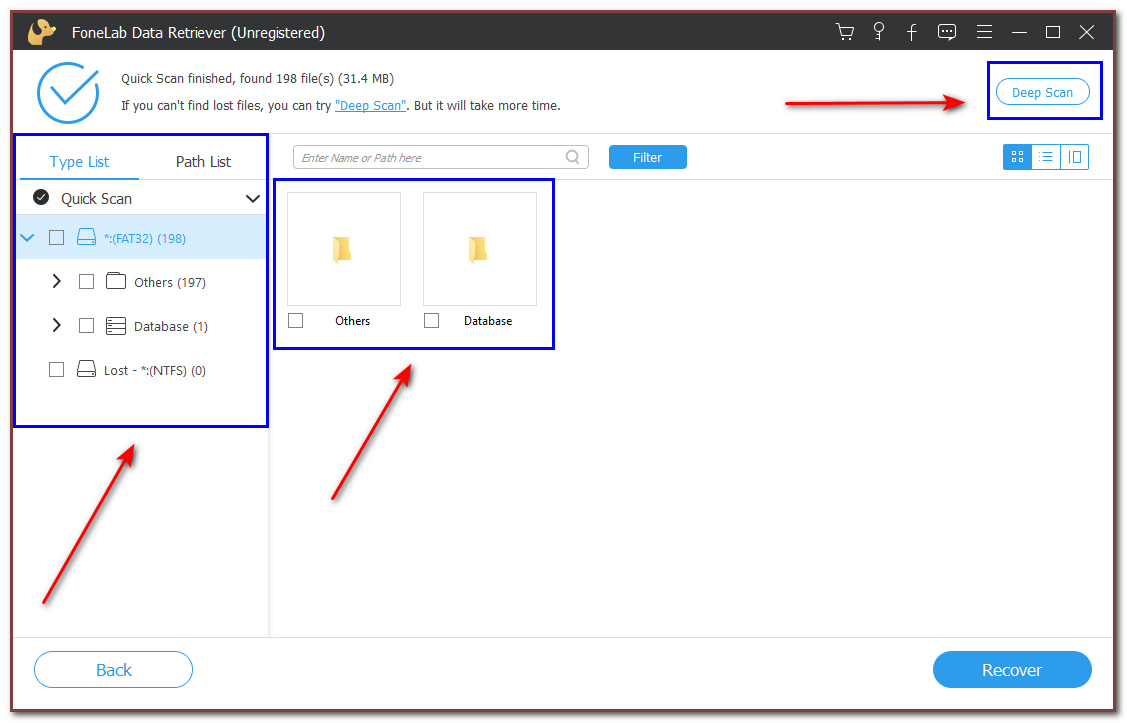Follow the "Deep Scan" hyperlink in message
Image resolution: width=1127 pixels, height=723 pixels.
pyautogui.click(x=370, y=106)
